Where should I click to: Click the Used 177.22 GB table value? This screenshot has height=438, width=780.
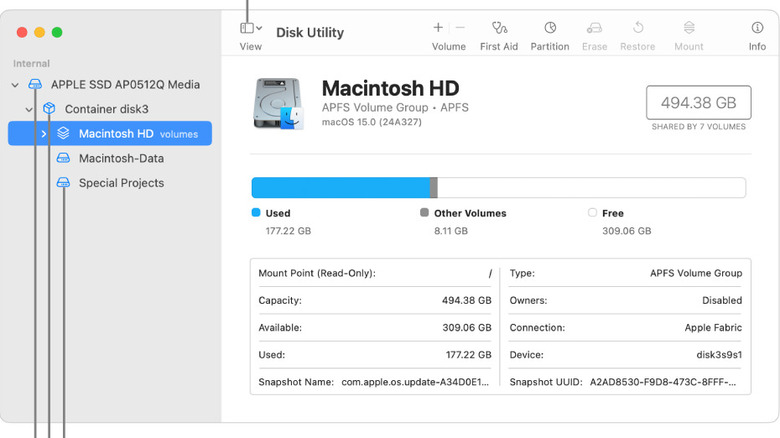(469, 355)
